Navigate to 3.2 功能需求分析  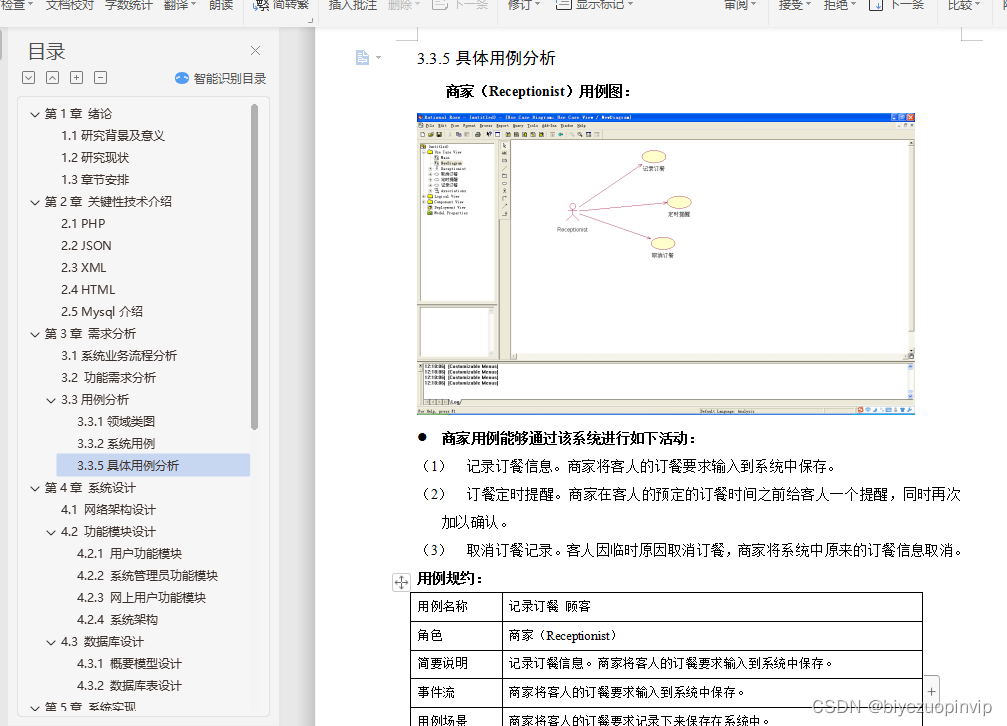109,377
